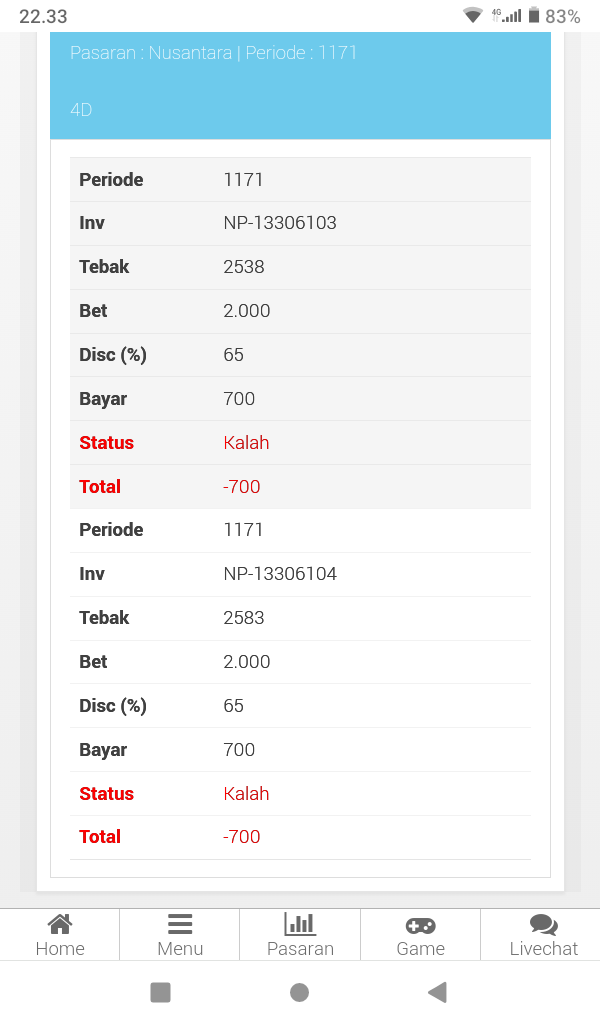Screen dimensions: 600x1024
Task: Tap the Pasaran Nusantara Periode header
Action: pos(214,53)
